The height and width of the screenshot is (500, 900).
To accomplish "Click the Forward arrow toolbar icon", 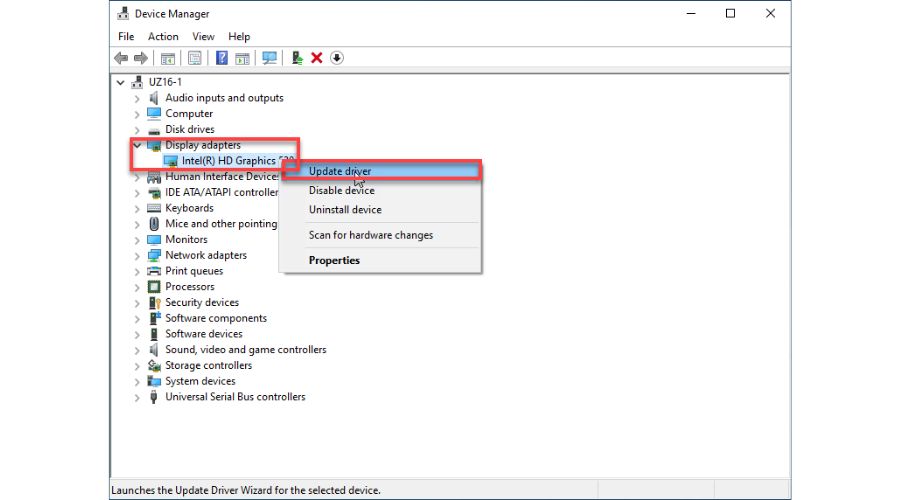I will (141, 58).
